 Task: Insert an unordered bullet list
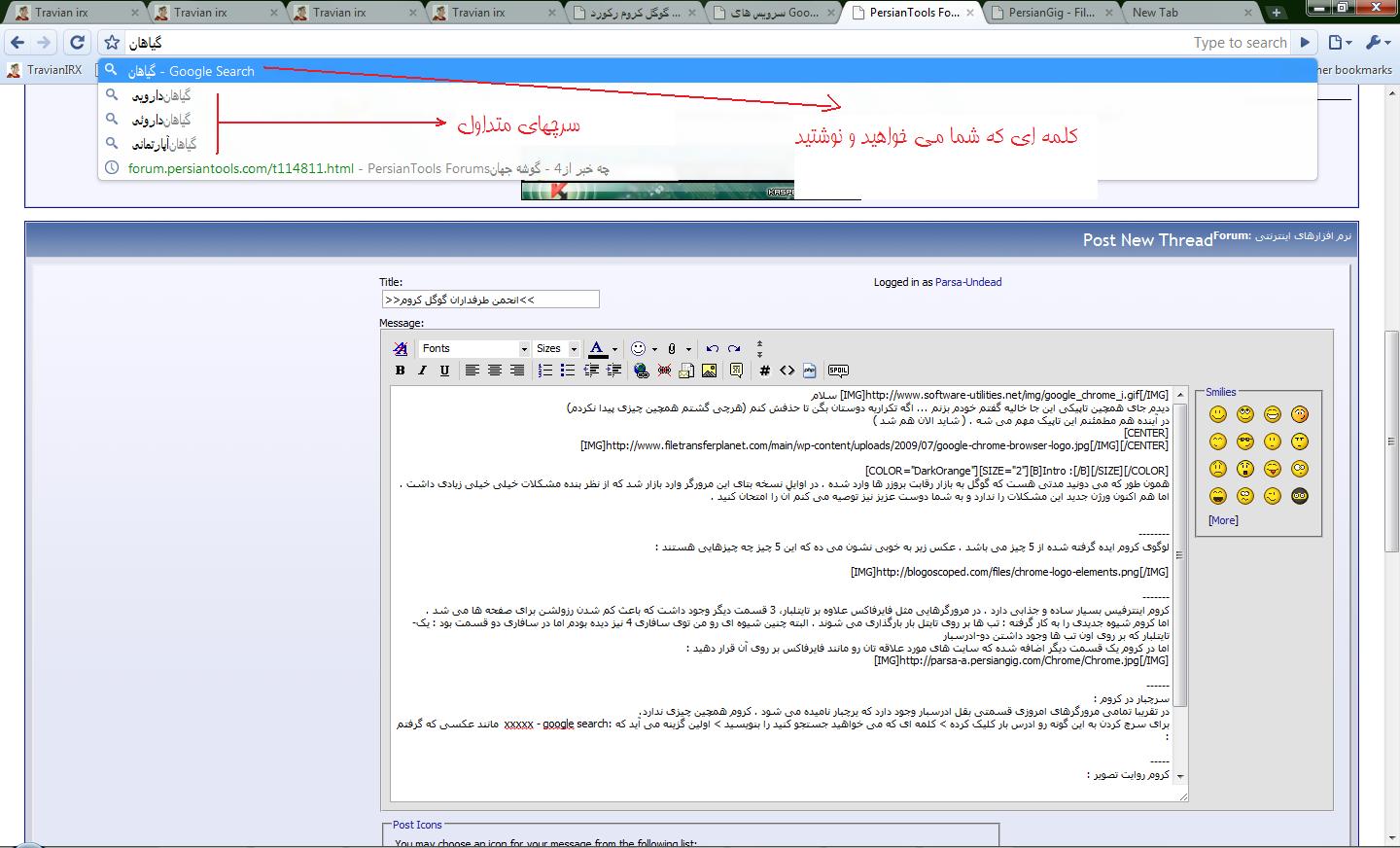click(x=567, y=371)
